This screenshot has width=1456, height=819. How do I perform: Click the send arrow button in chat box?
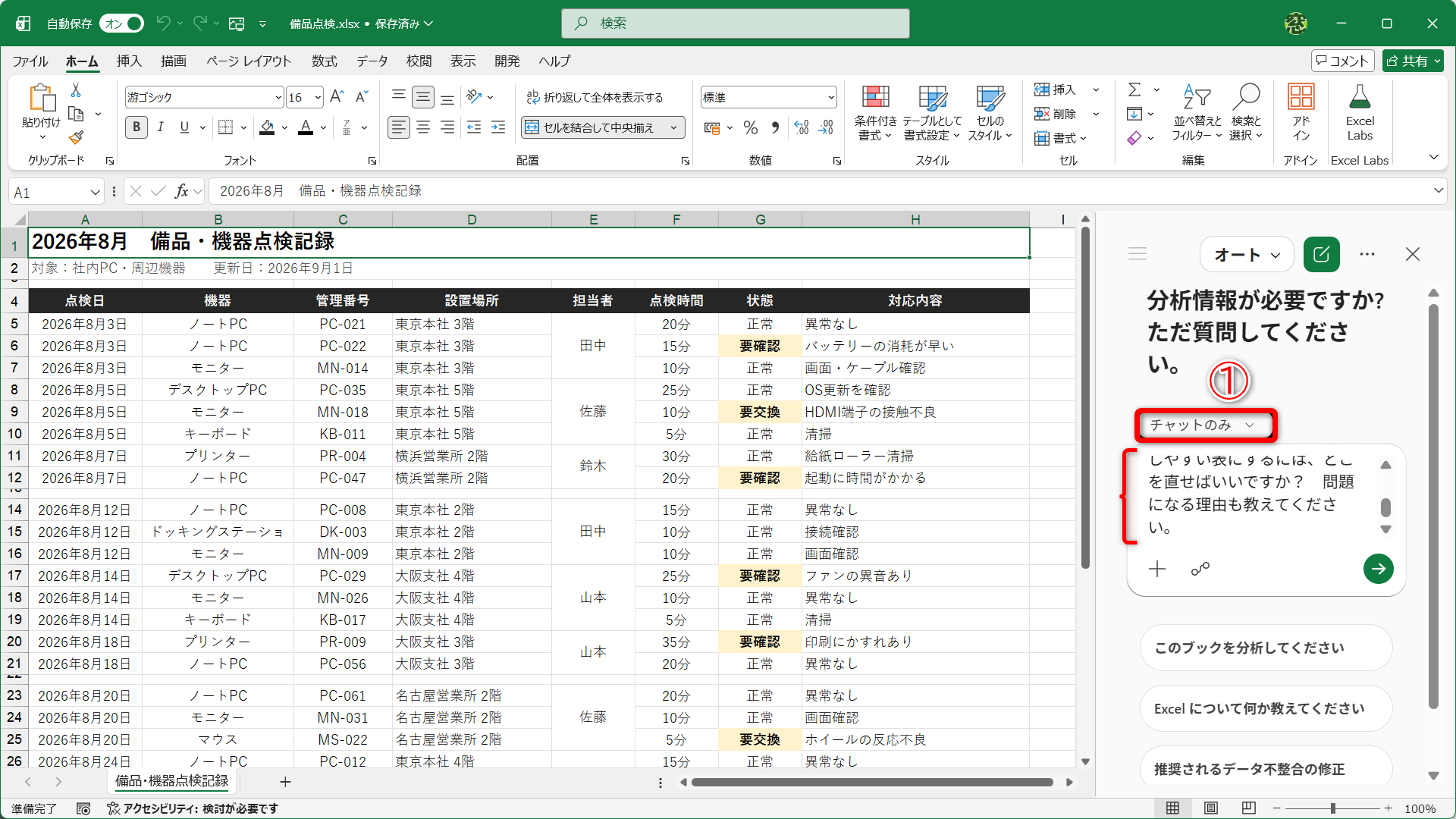tap(1378, 569)
